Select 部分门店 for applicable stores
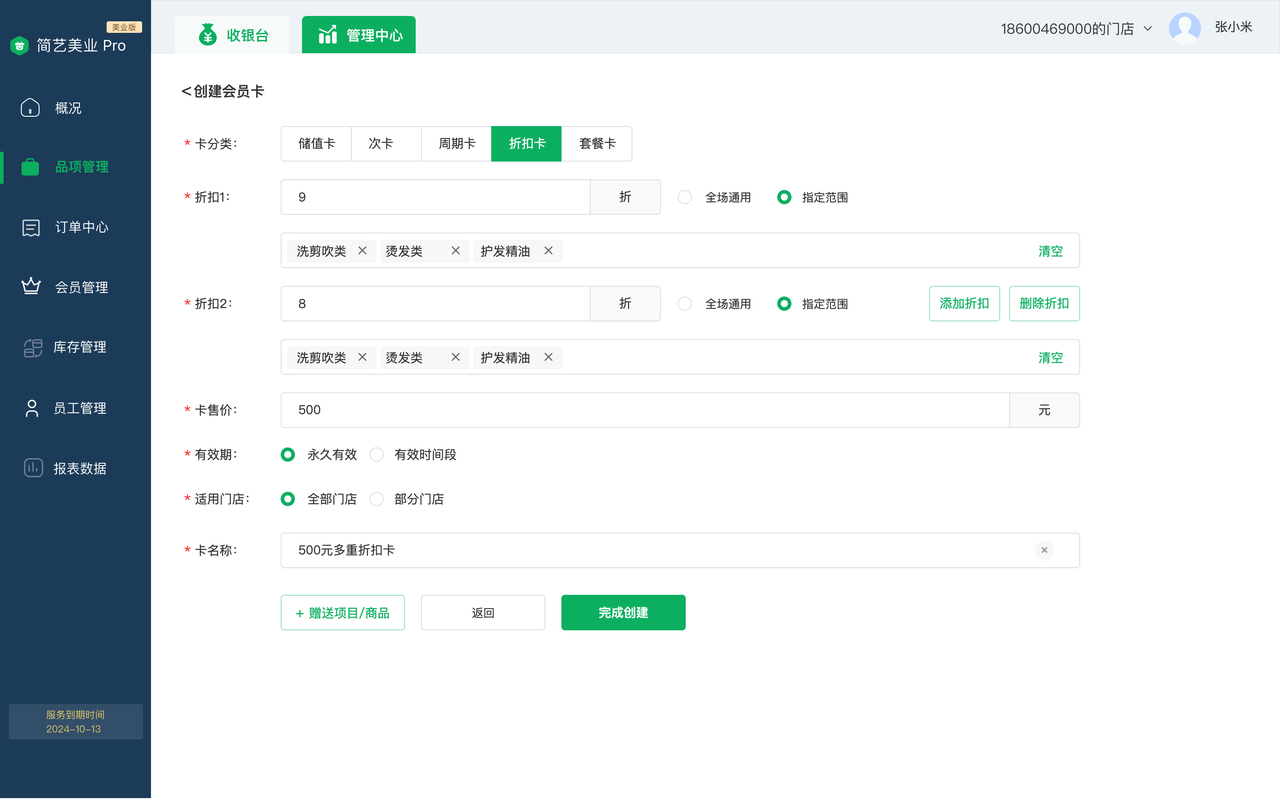 [377, 499]
